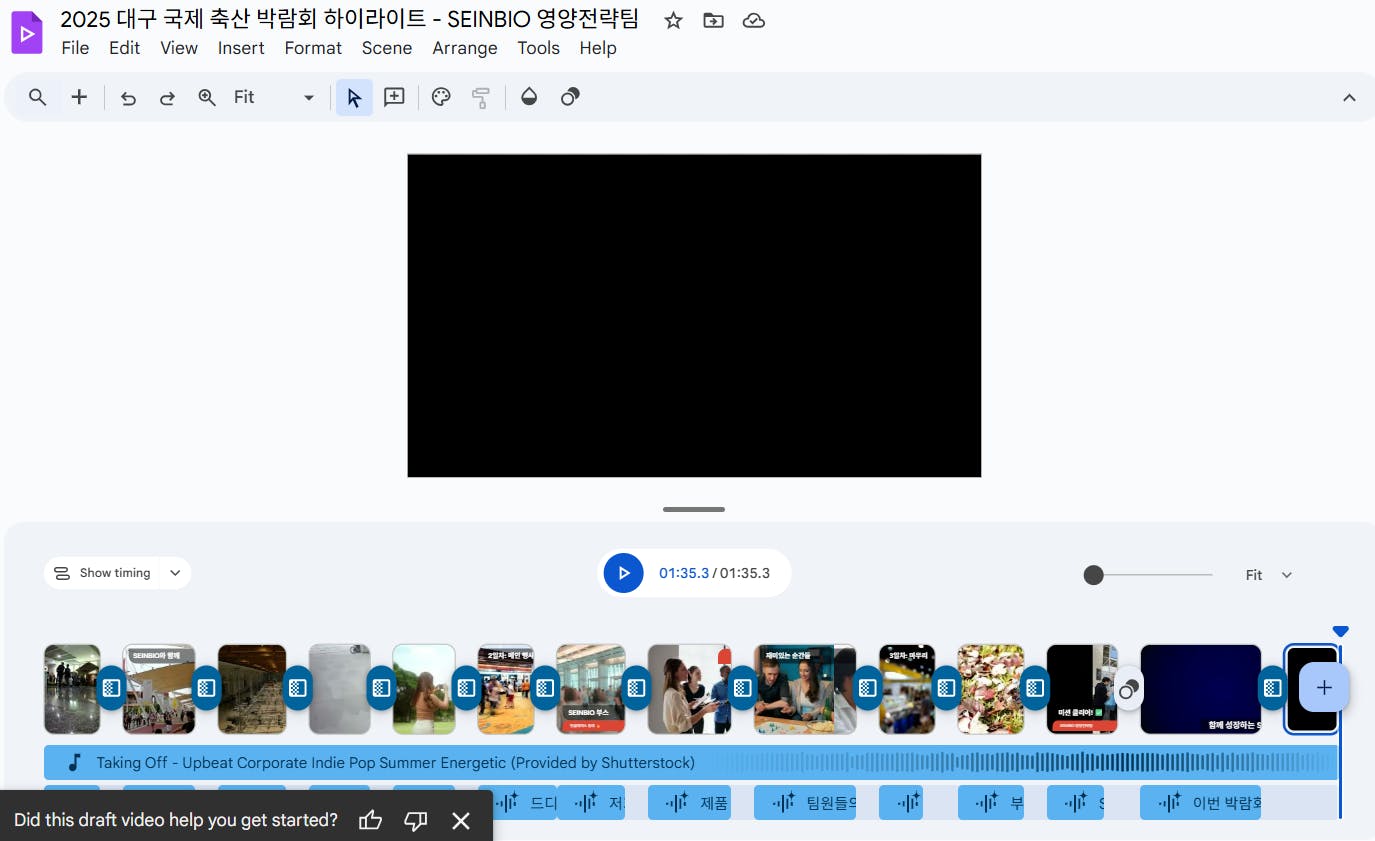
Task: Select the Paint format tool
Action: [481, 97]
